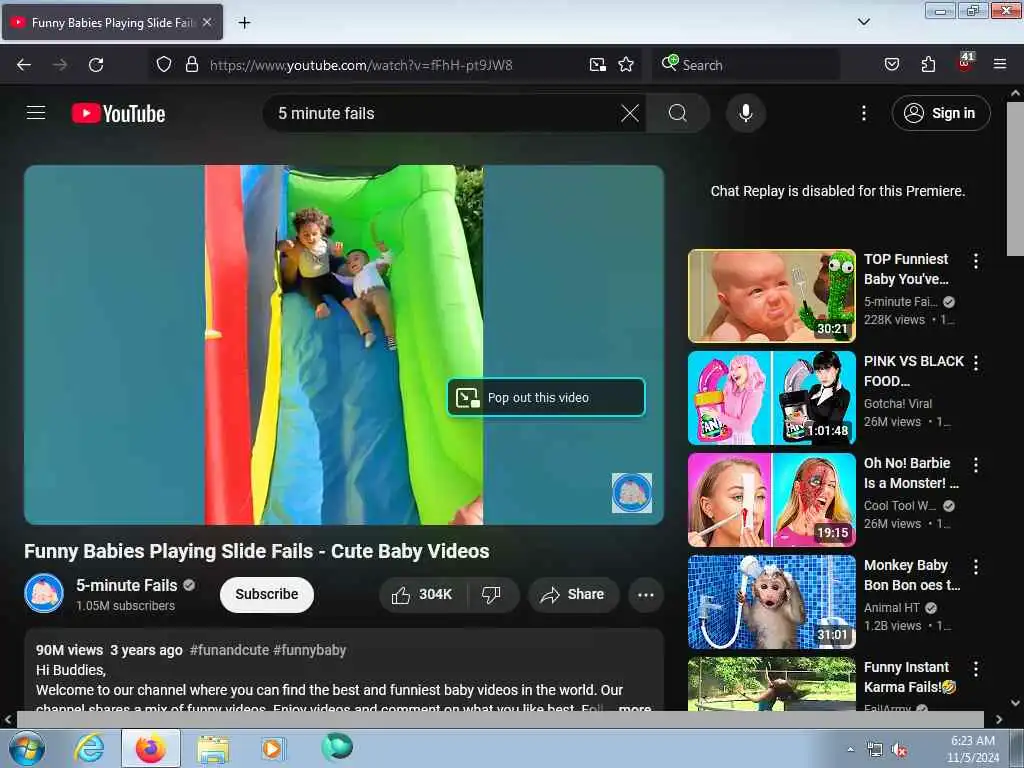Open options for Monkey Baby Bon Bon video
1024x768 pixels.
(x=976, y=567)
